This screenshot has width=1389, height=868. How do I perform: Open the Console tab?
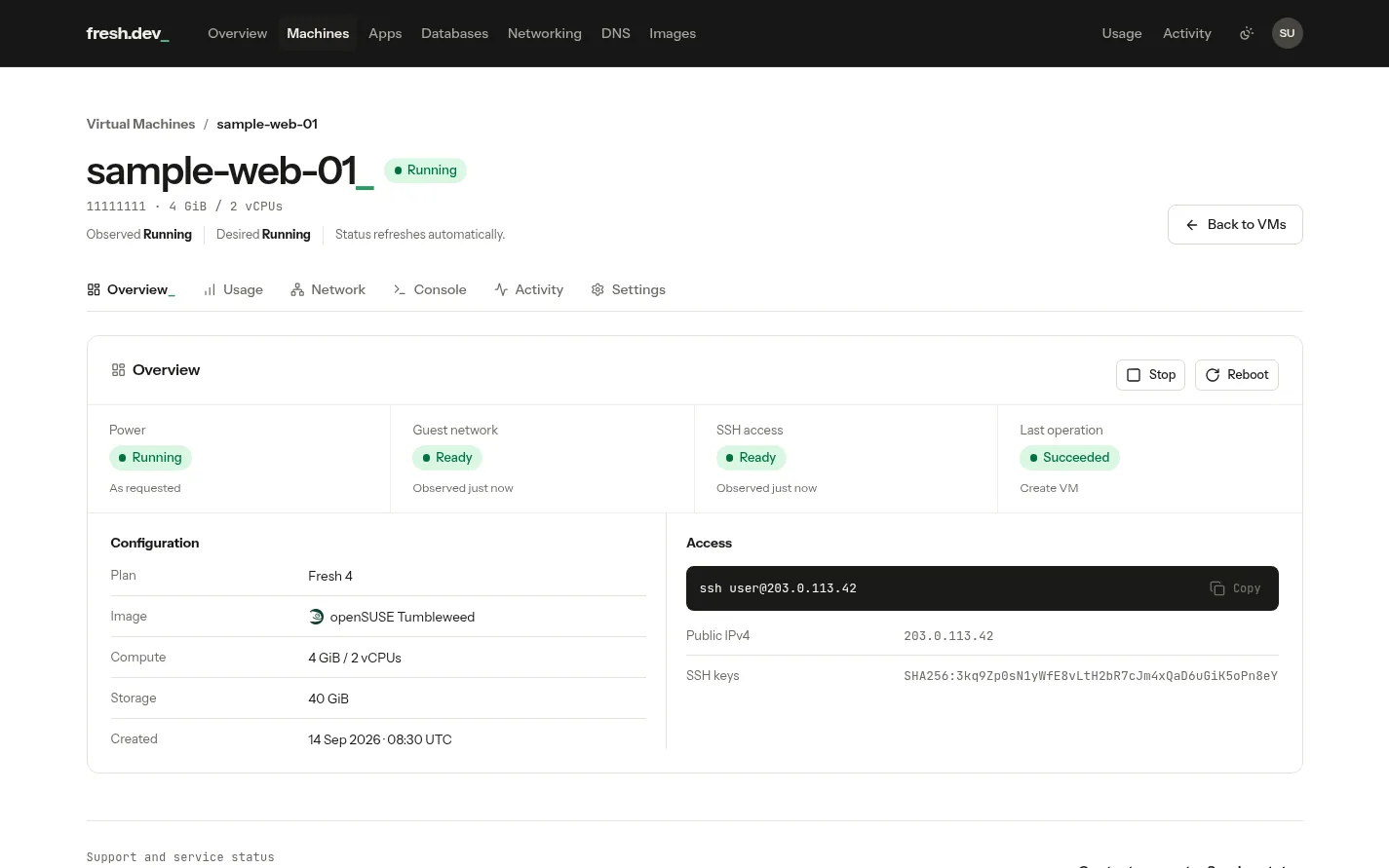[x=430, y=290]
